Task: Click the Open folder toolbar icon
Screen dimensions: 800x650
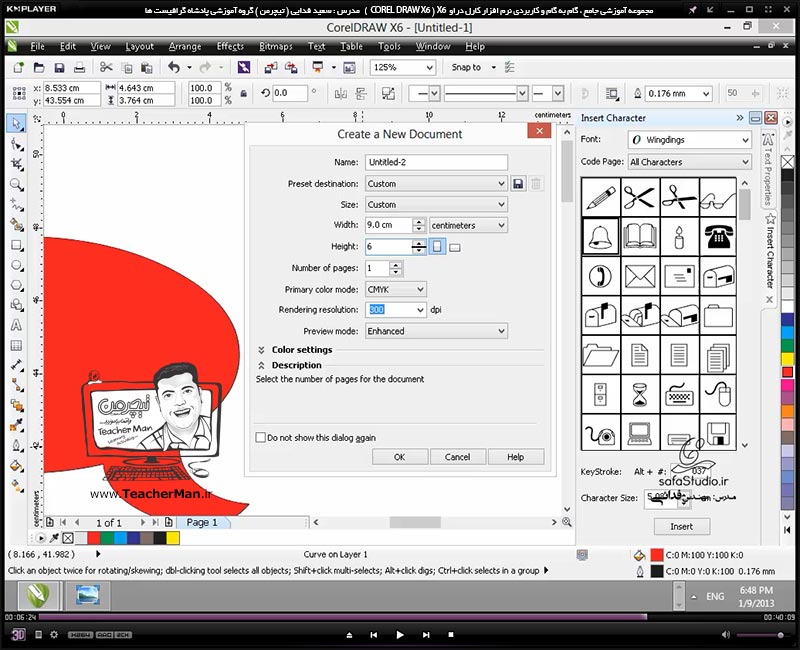Action: [x=39, y=67]
